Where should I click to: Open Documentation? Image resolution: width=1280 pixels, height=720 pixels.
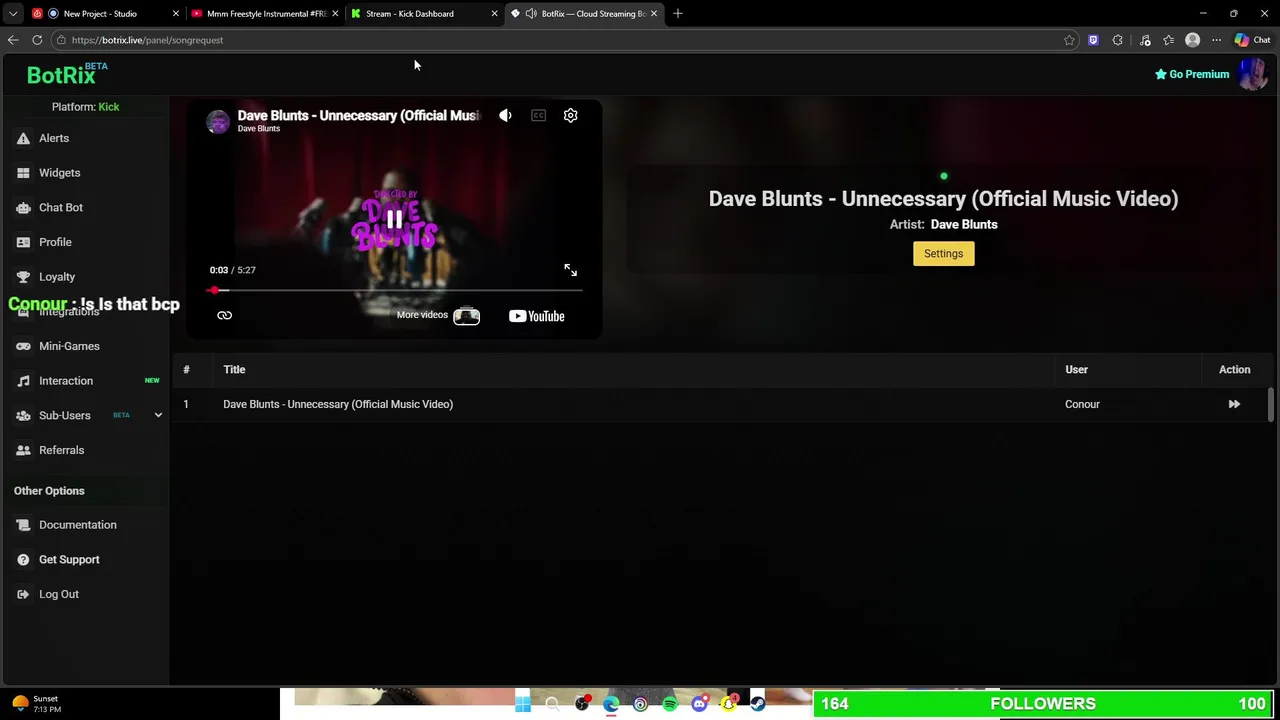click(77, 525)
